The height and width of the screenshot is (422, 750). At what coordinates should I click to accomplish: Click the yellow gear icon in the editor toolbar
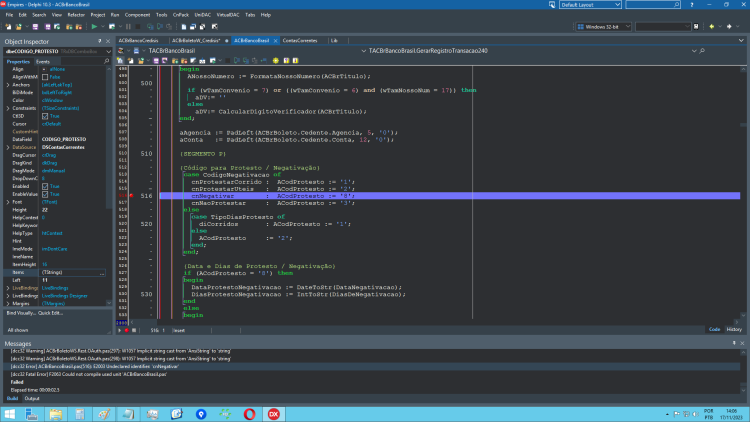click(x=276, y=61)
